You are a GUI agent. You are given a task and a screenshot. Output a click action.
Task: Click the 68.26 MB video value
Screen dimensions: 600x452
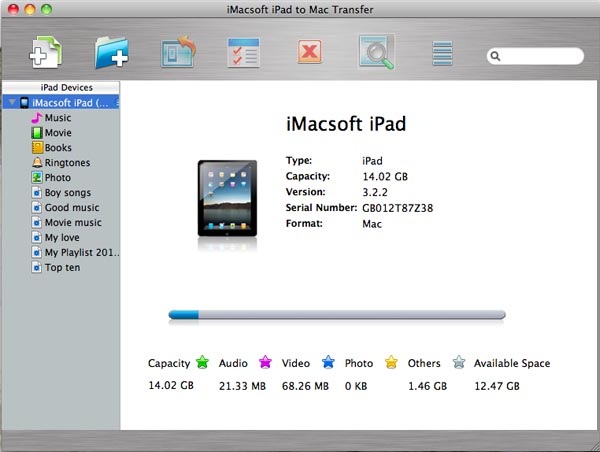click(x=305, y=386)
